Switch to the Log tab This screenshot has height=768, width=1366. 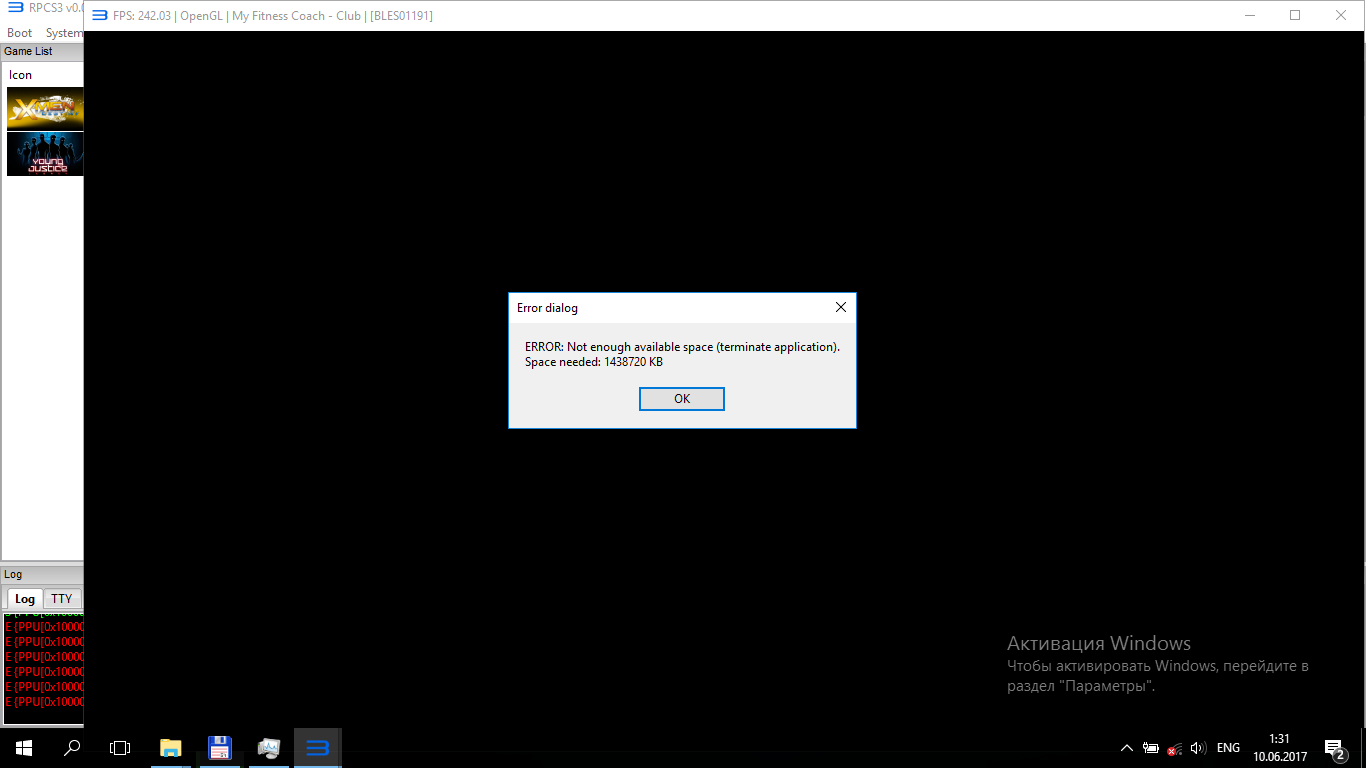(x=25, y=599)
